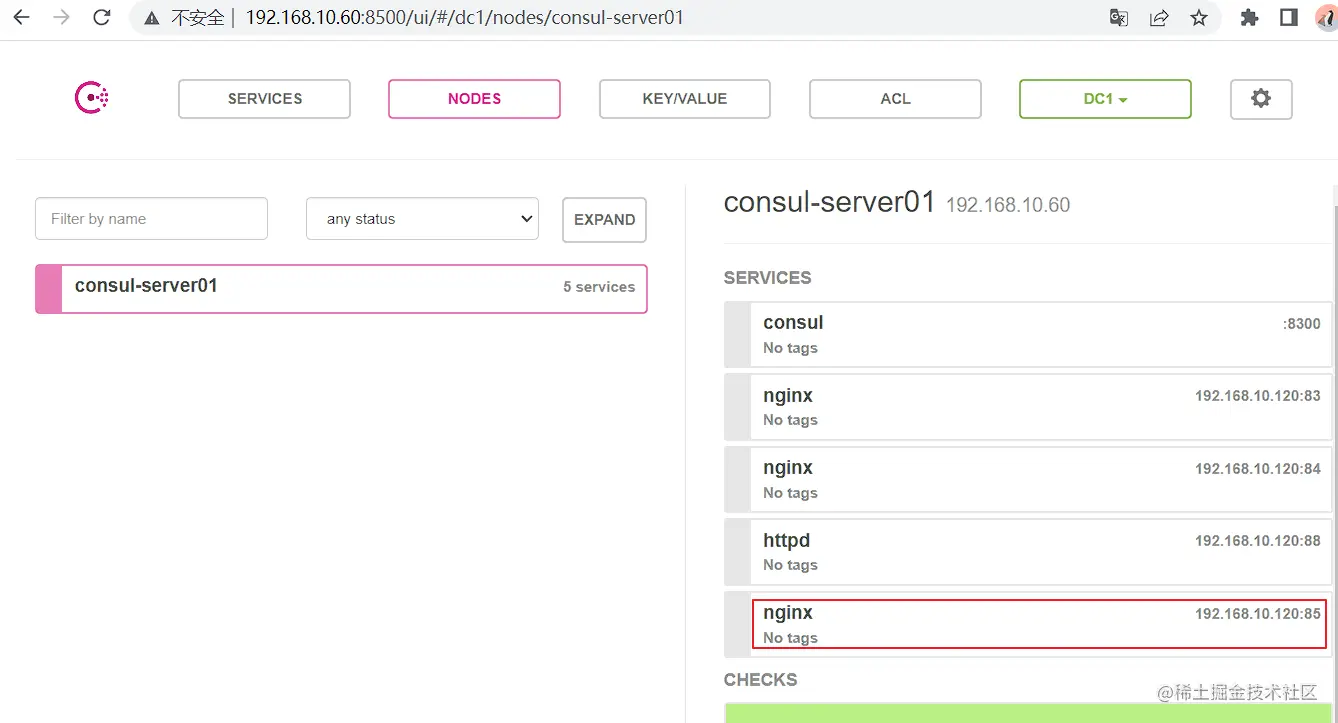Open settings via the gear icon
The image size is (1338, 723).
[x=1261, y=99]
